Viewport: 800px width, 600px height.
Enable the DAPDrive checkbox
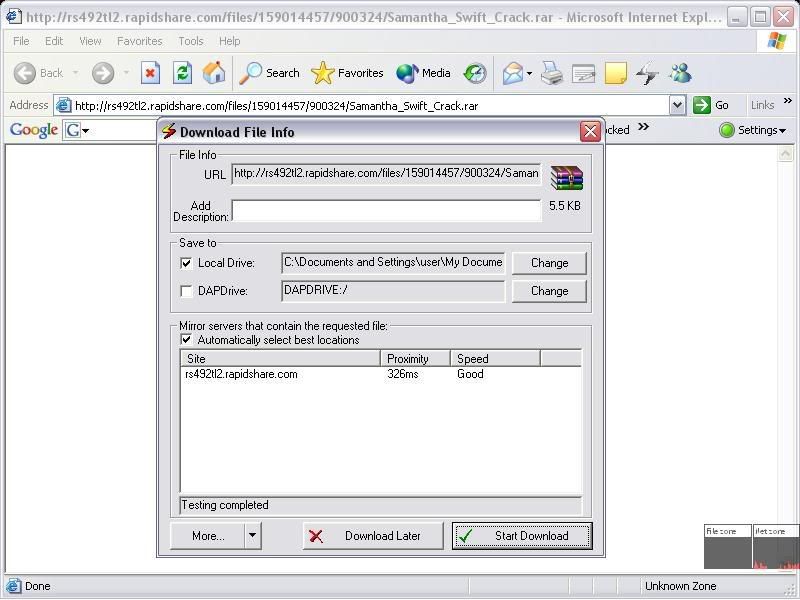coord(186,291)
